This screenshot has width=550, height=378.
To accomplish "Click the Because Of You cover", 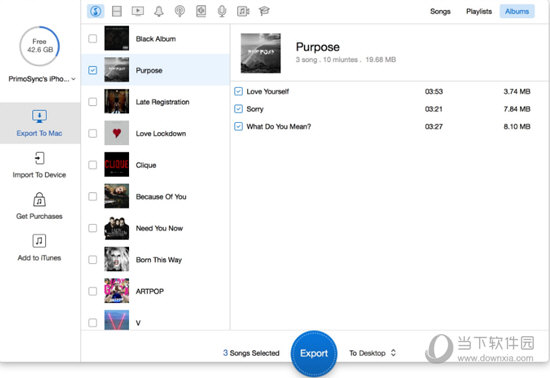I will click(117, 196).
